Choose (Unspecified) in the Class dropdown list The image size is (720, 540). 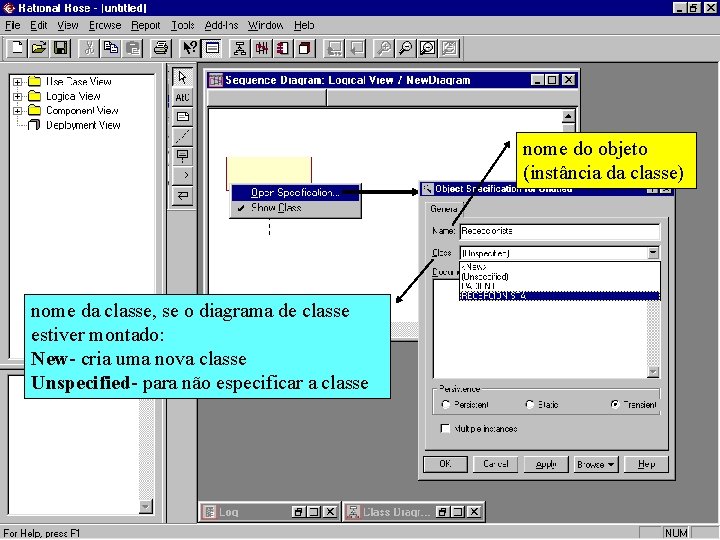[x=560, y=276]
